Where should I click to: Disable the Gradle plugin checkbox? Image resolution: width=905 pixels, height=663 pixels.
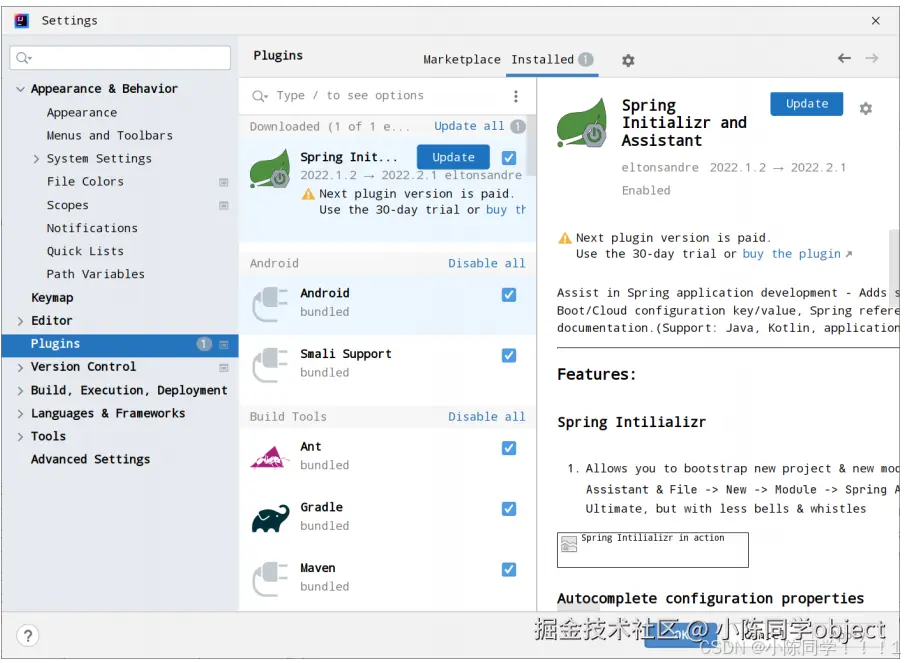[508, 509]
